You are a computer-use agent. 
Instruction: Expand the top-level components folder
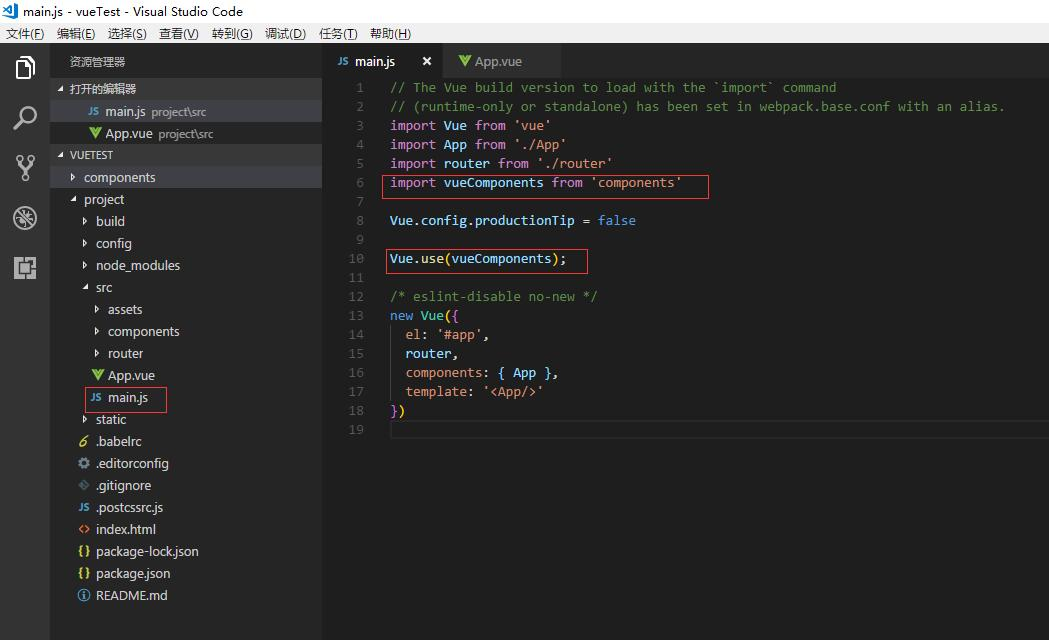pyautogui.click(x=186, y=177)
